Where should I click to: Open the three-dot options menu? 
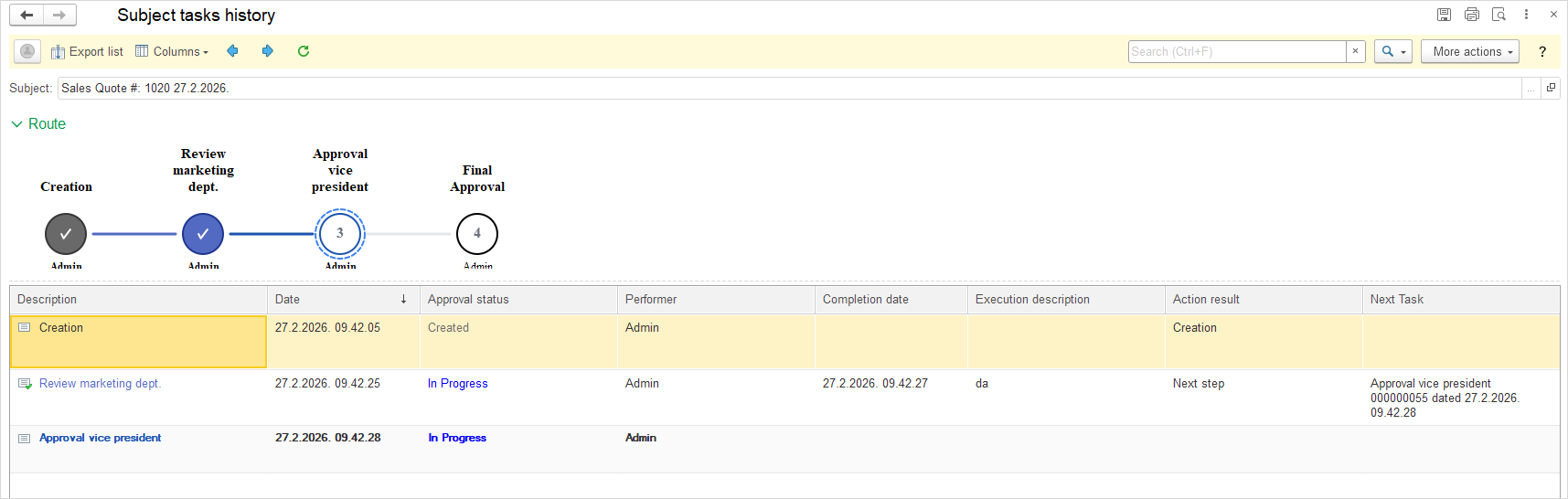[1526, 15]
